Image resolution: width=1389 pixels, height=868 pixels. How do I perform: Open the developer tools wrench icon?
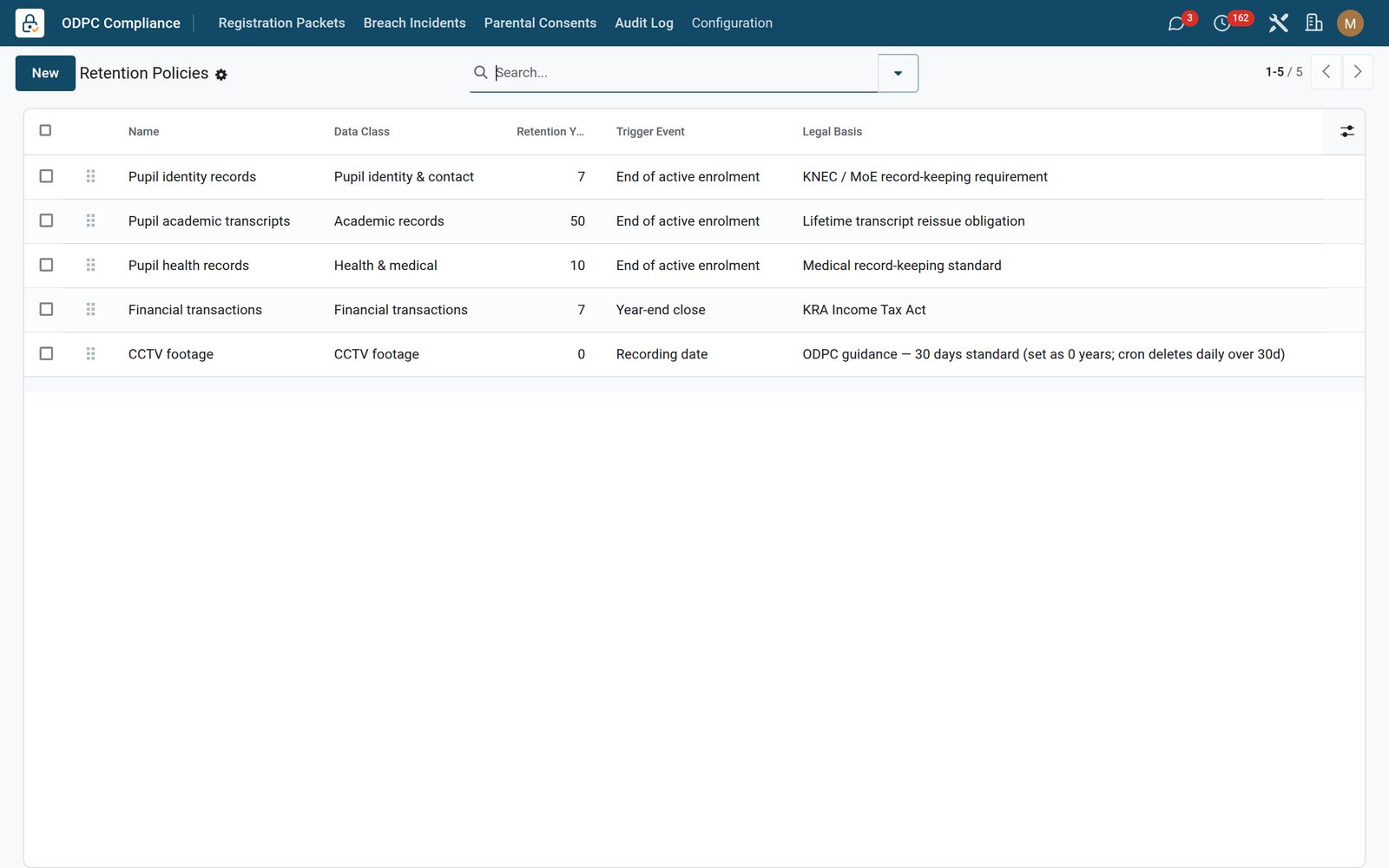[1278, 23]
